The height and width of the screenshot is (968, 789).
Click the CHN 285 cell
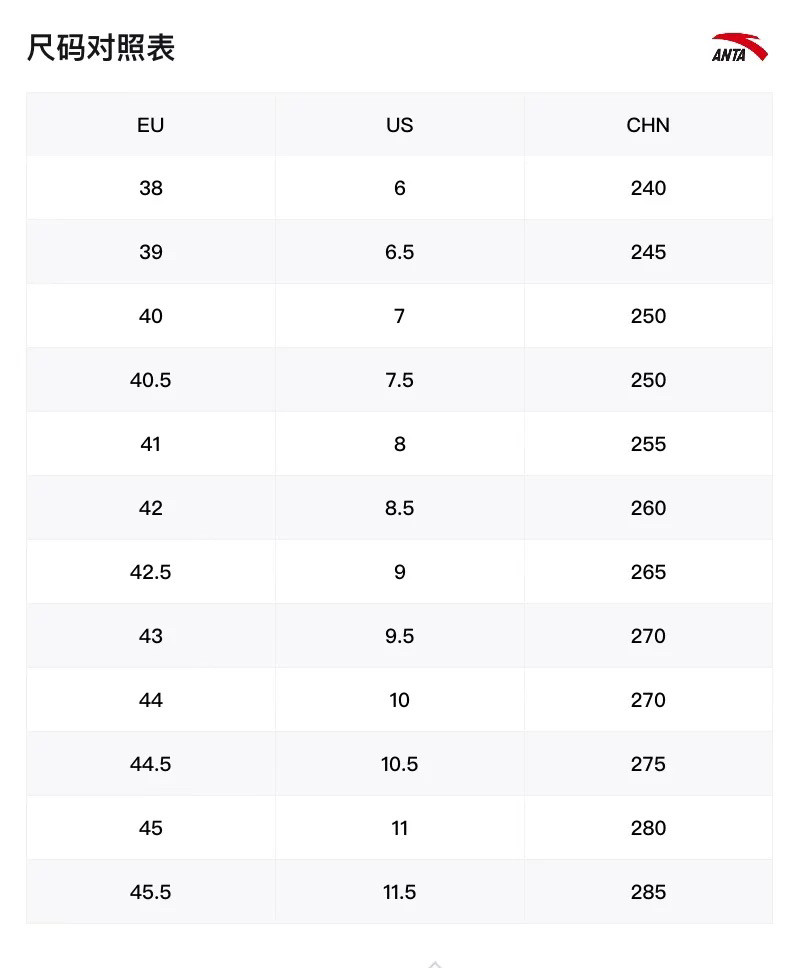(x=648, y=892)
